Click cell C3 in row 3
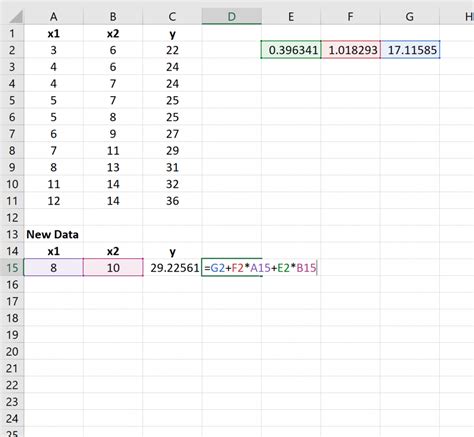Screen dimensions: 474x437 pos(172,67)
